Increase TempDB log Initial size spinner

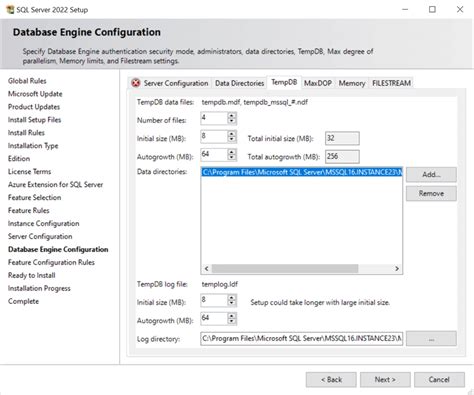click(232, 297)
